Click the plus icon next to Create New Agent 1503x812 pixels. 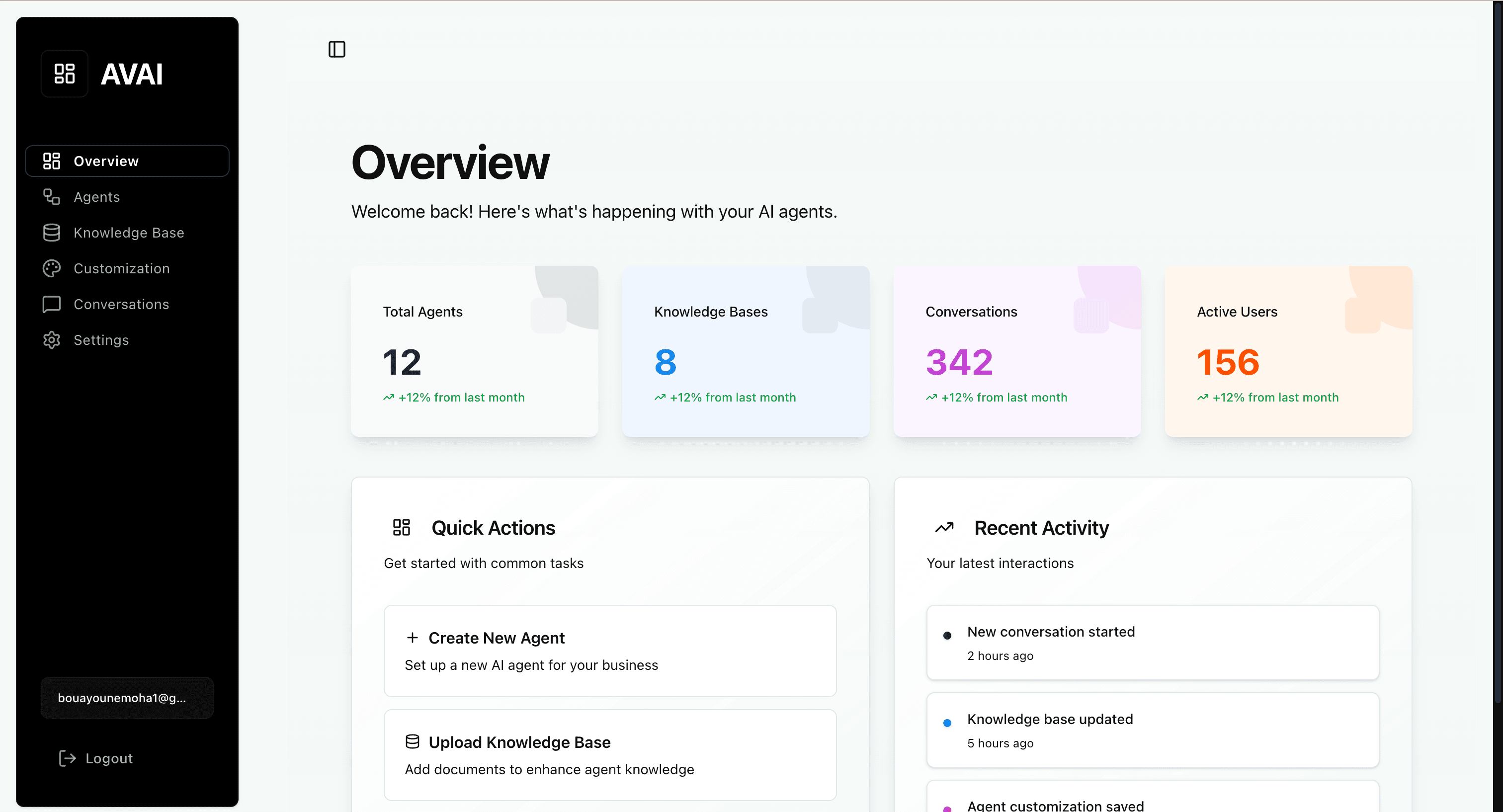(413, 638)
